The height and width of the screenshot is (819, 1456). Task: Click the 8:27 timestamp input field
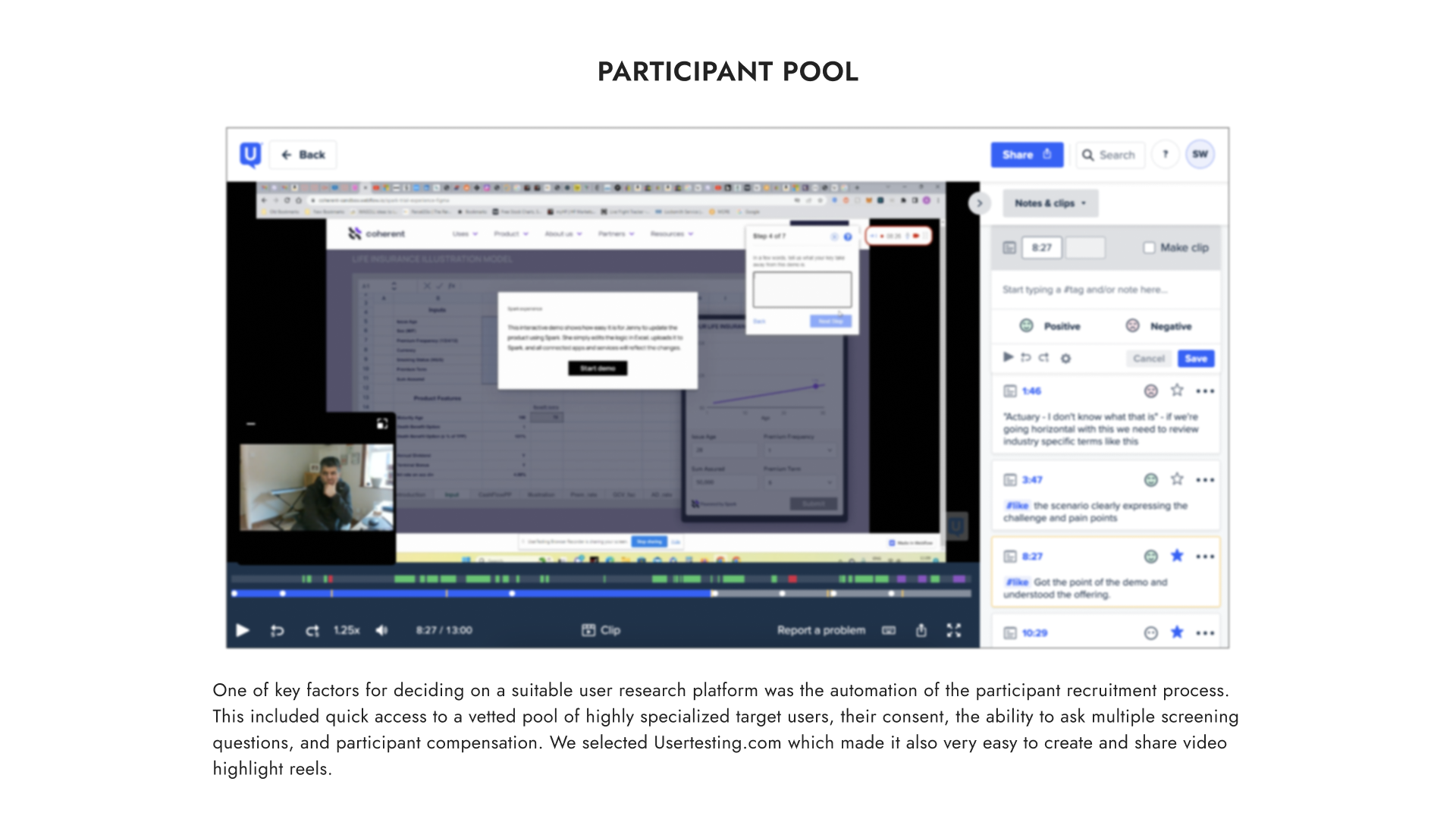coord(1042,248)
